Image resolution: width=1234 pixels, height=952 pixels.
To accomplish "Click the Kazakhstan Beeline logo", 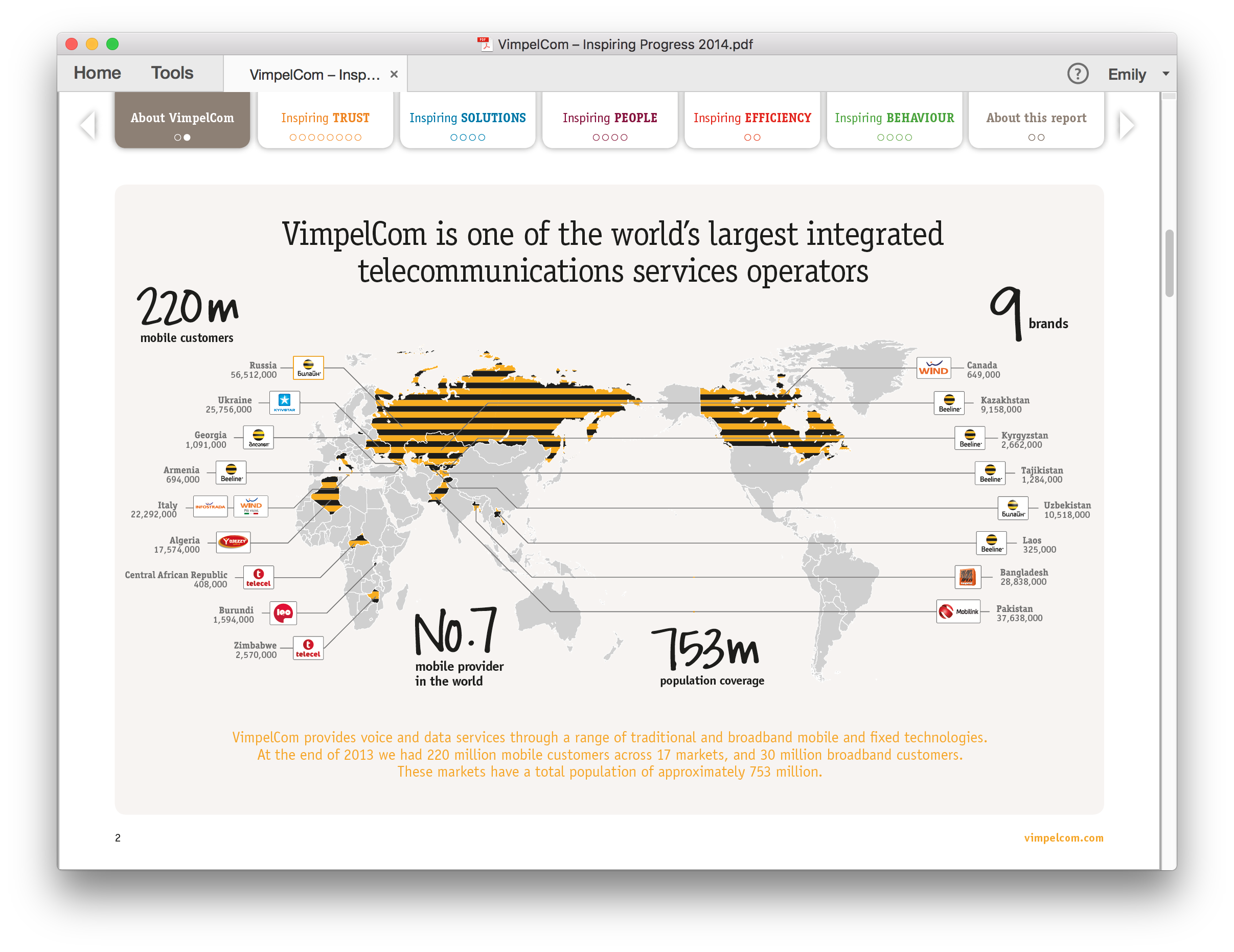I will [949, 403].
